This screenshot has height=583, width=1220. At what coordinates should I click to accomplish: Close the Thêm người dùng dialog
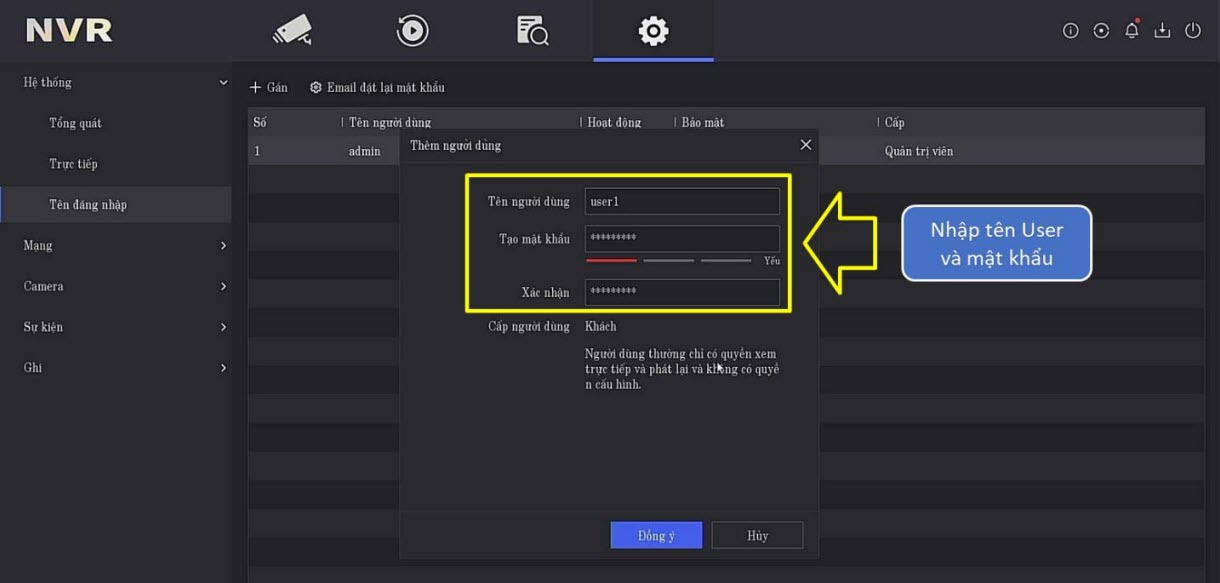click(x=806, y=145)
